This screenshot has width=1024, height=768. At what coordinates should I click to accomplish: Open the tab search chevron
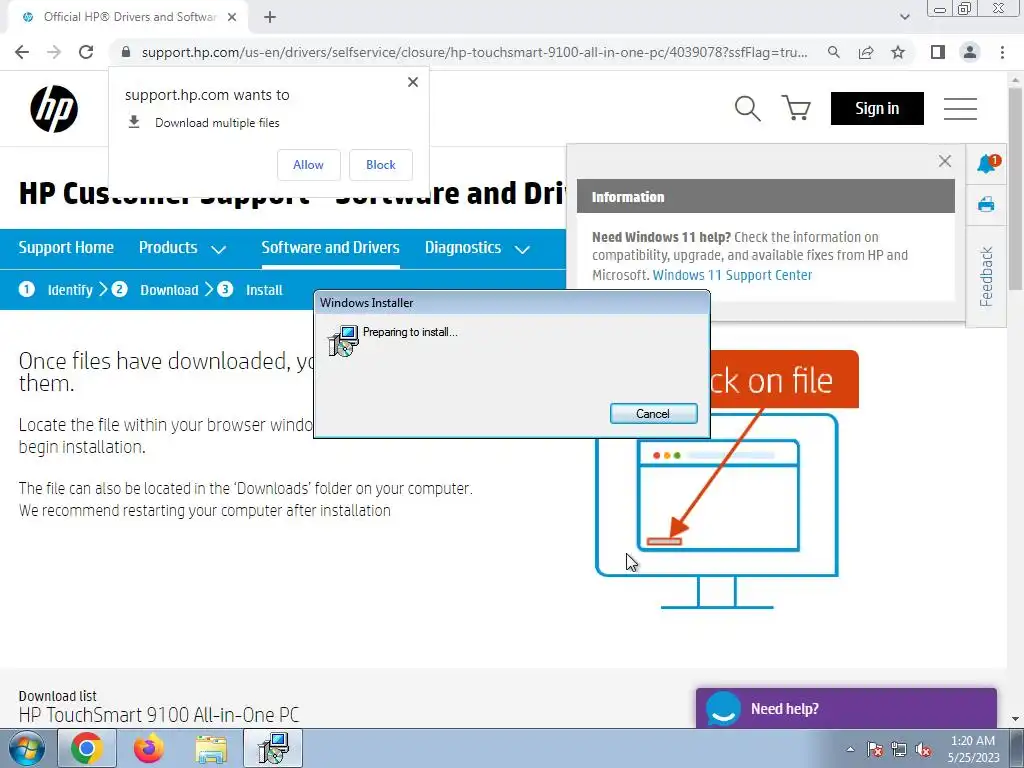click(x=904, y=17)
